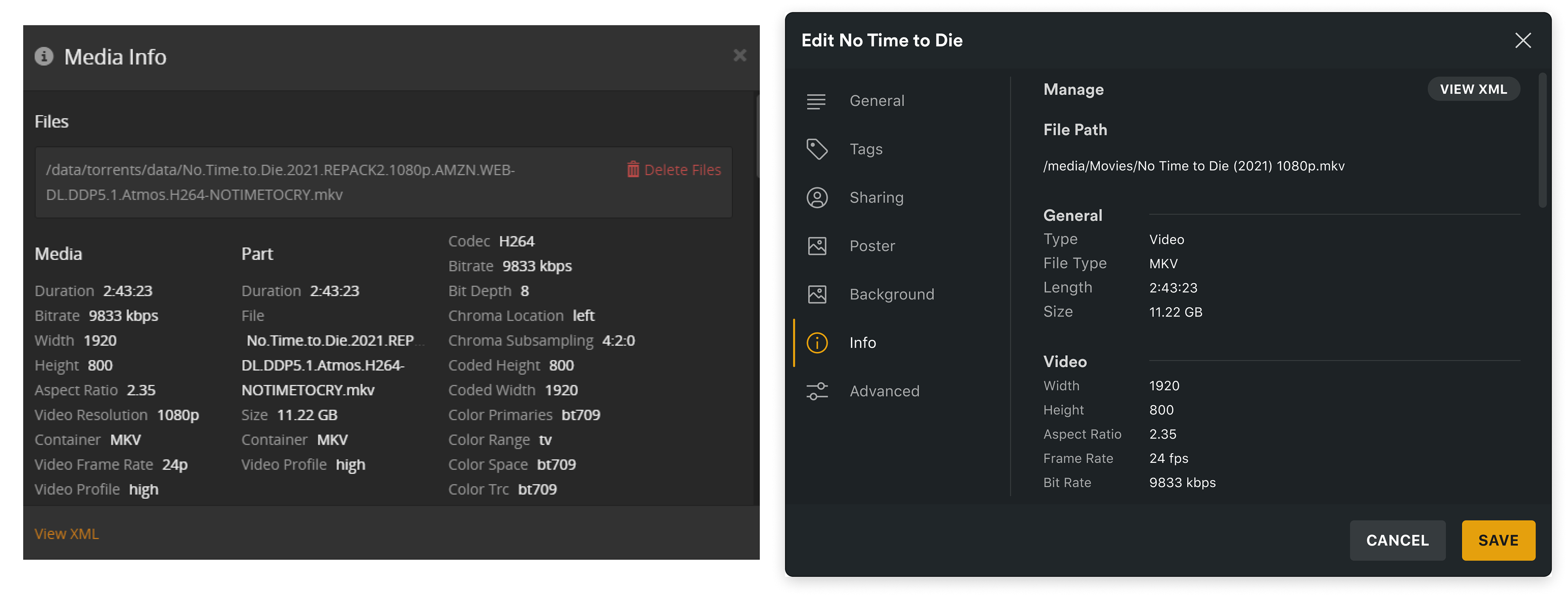Viewport: 1568px width, 597px height.
Task: Click the red trash icon for Delete Files
Action: [633, 169]
